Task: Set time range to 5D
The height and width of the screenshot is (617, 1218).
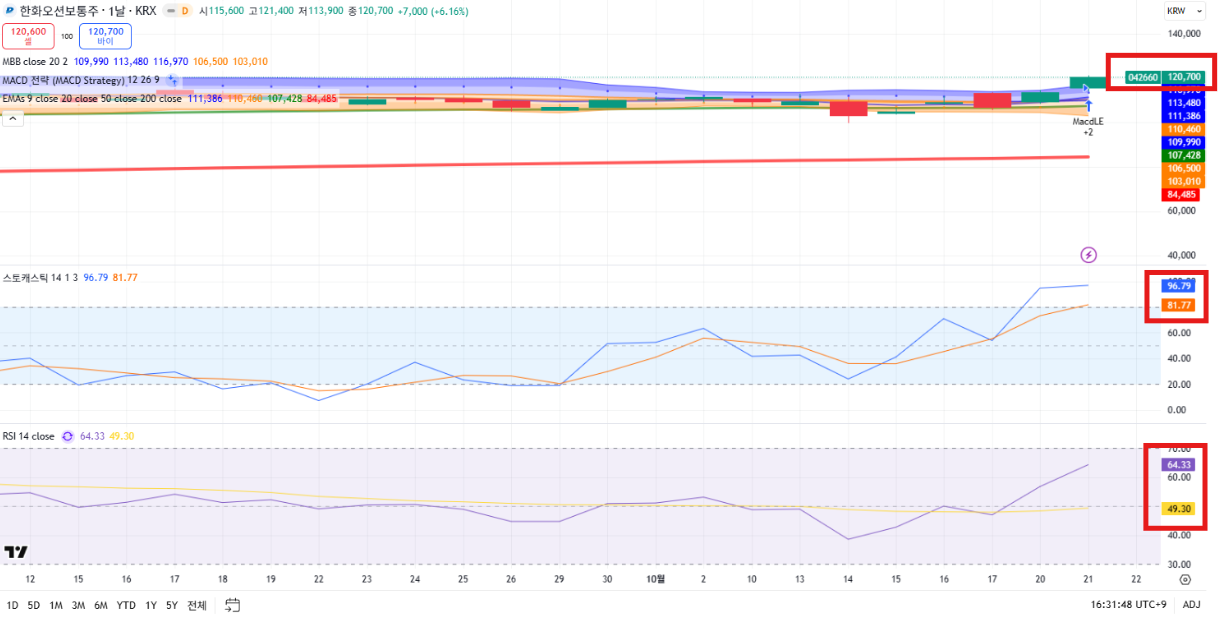Action: pos(34,605)
